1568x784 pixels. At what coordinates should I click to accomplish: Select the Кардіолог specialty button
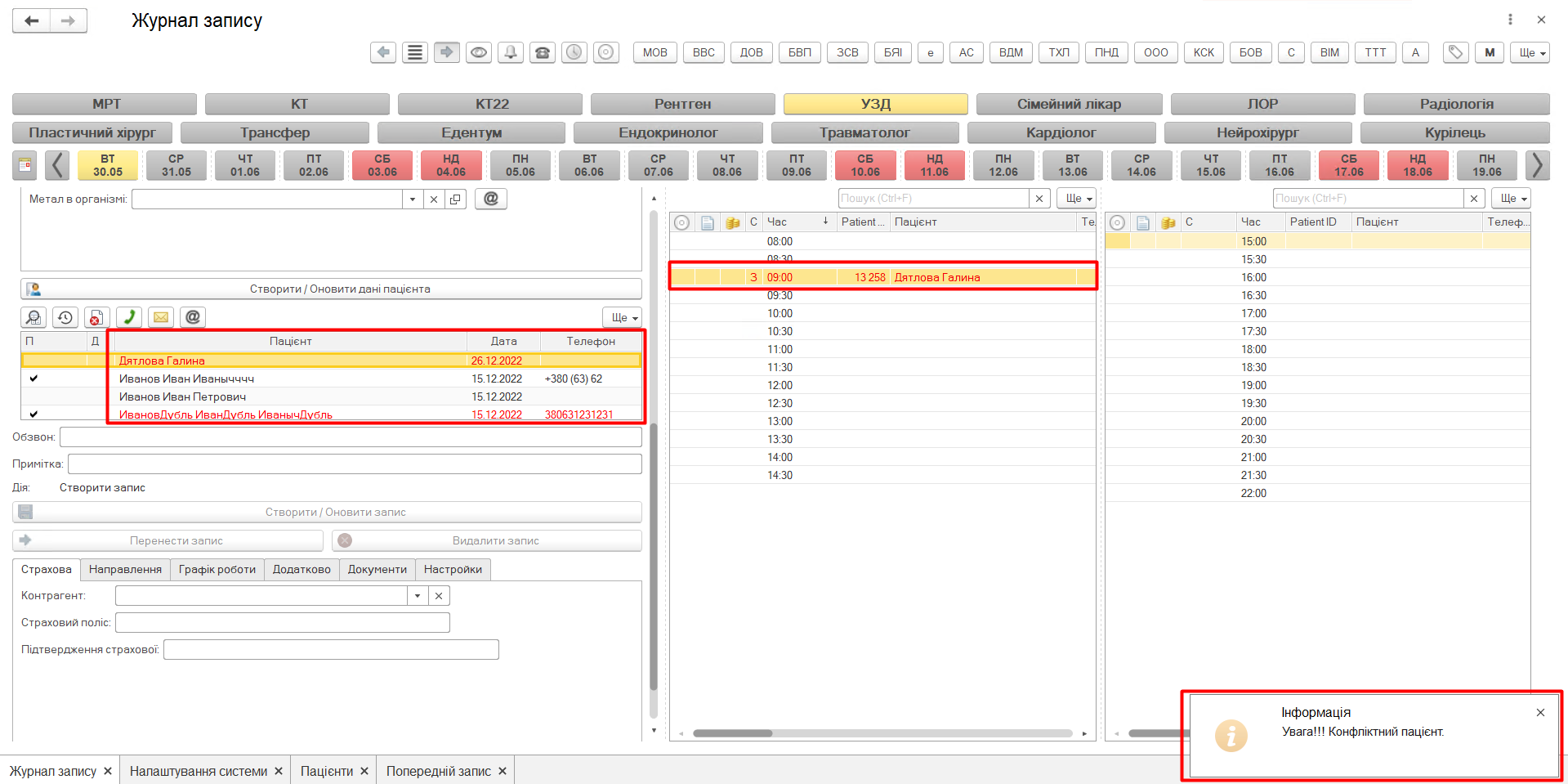tap(1061, 132)
